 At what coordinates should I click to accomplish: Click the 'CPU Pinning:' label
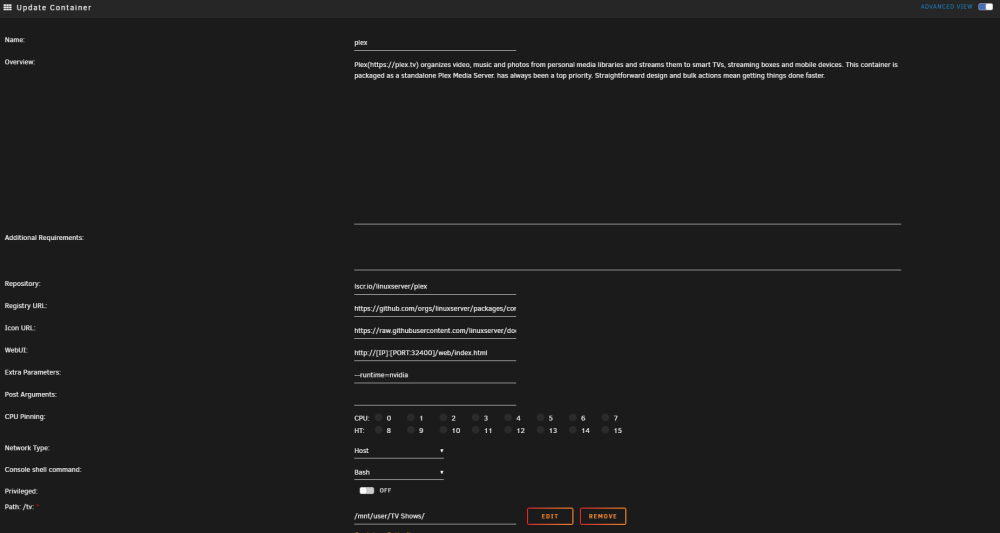[x=25, y=416]
